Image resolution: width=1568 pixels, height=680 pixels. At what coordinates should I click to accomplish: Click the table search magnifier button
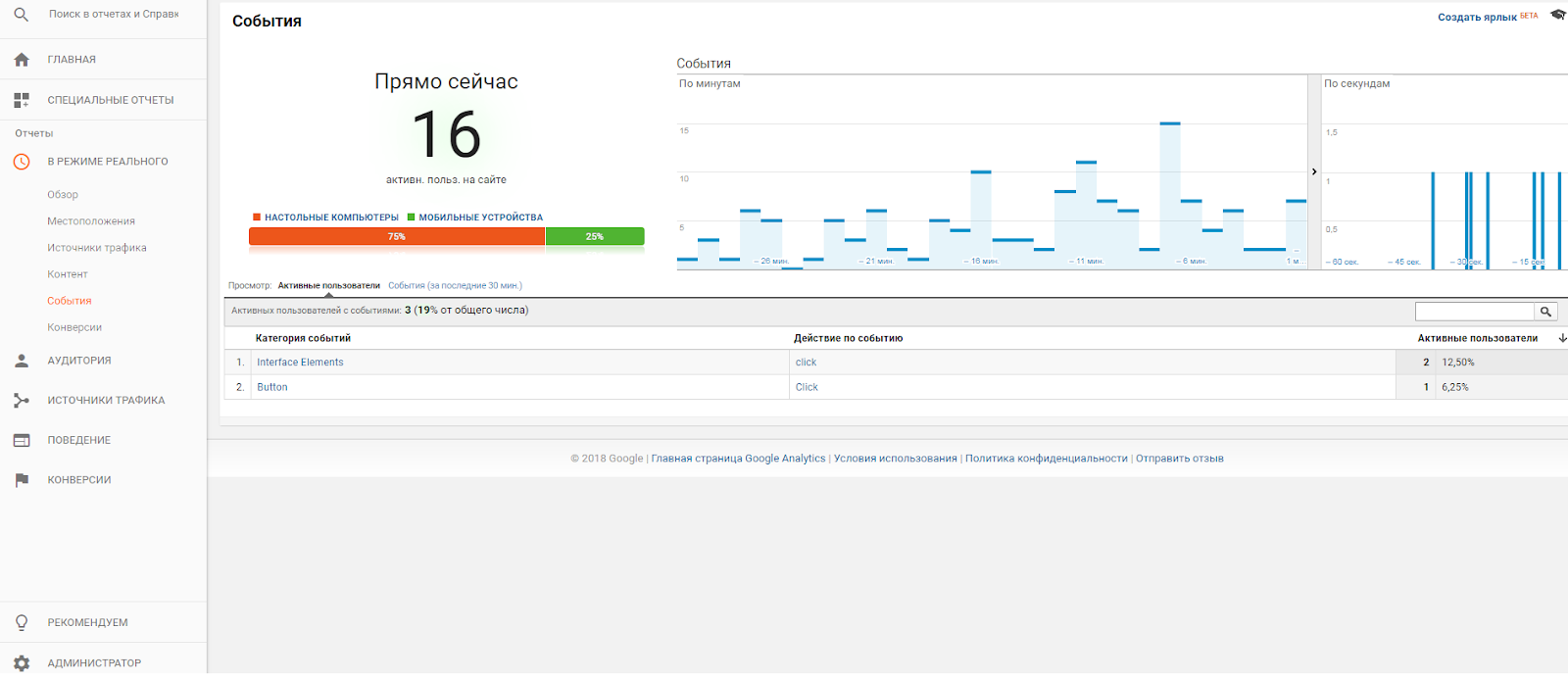pos(1545,312)
